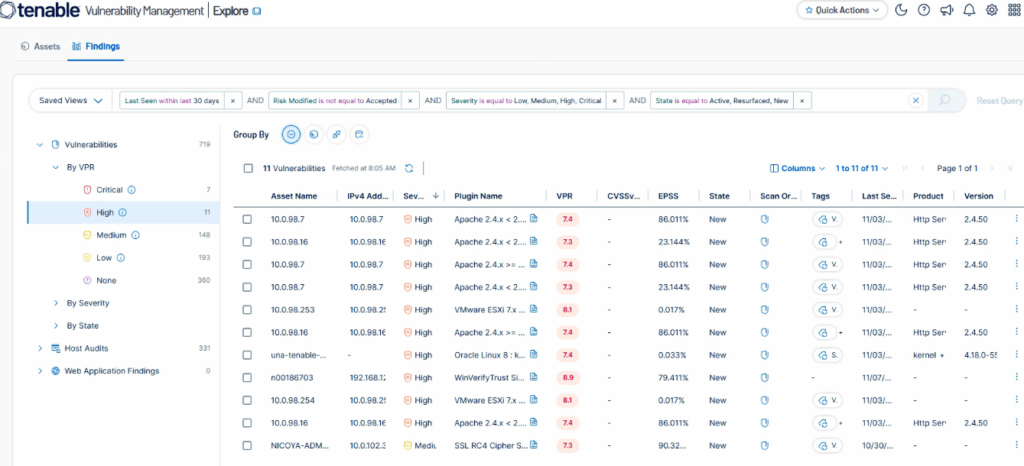Open the apps grid launcher icon
Image resolution: width=1024 pixels, height=466 pixels.
tap(1013, 10)
